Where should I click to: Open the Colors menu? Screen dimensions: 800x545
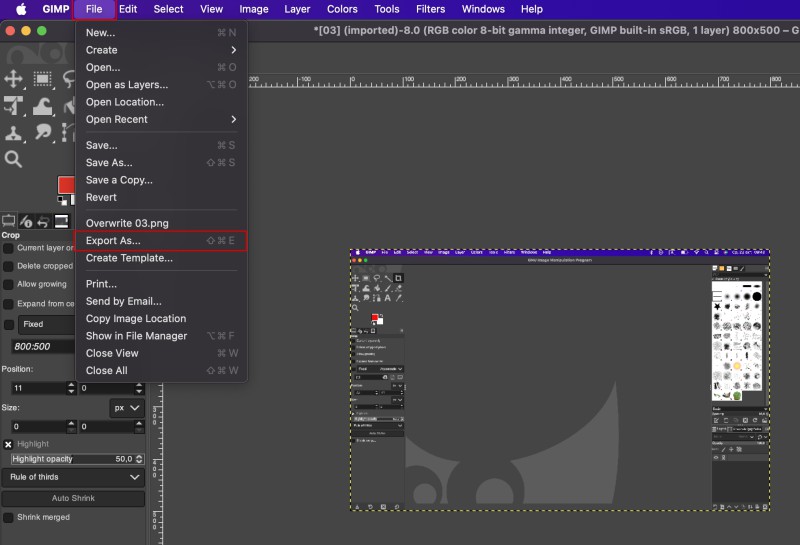(x=342, y=9)
